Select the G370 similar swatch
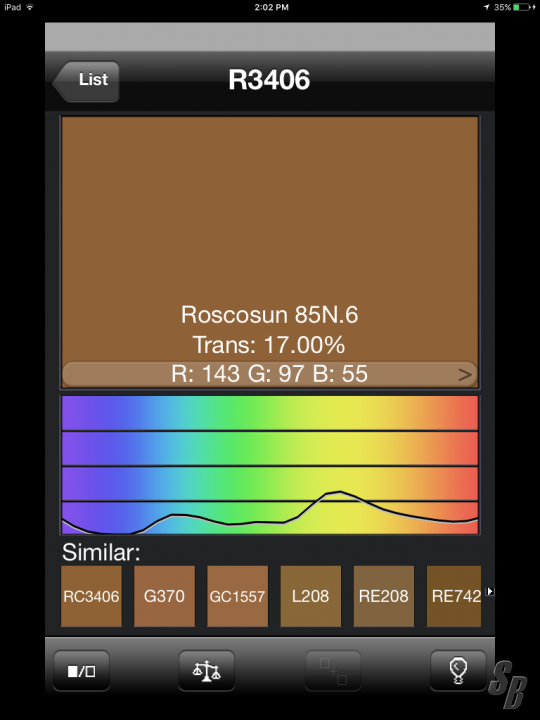The width and height of the screenshot is (540, 720). point(164,596)
